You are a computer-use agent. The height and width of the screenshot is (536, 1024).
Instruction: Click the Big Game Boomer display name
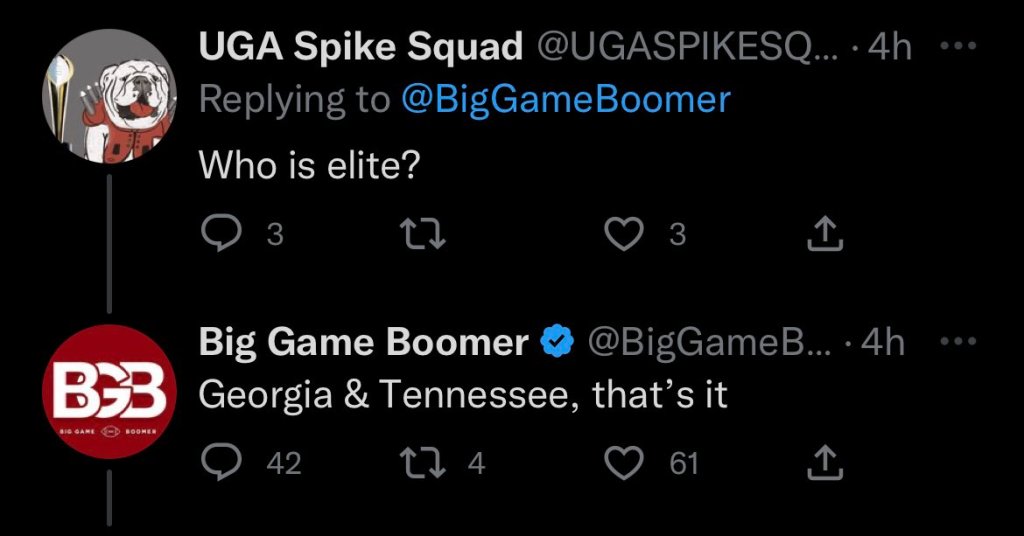coord(364,343)
